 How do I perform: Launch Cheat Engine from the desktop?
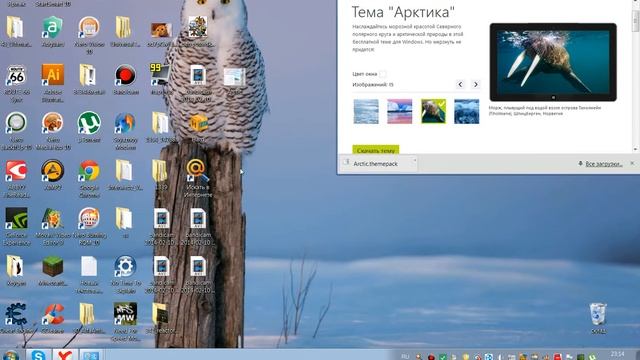(16, 314)
